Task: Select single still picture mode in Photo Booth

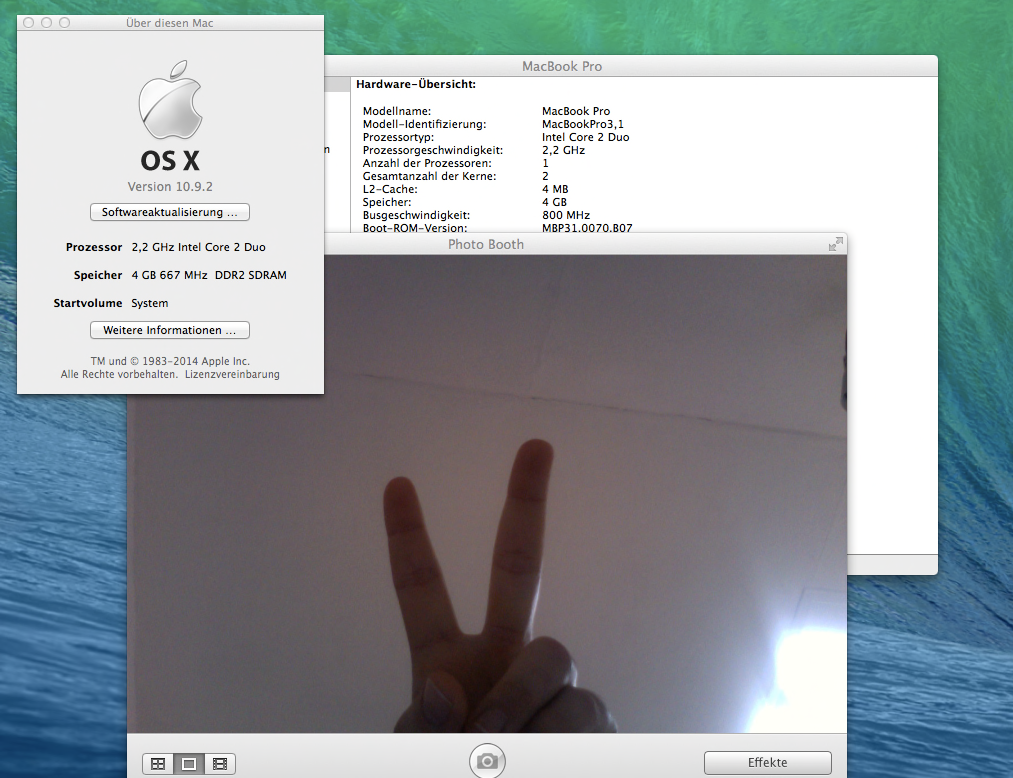Action: pyautogui.click(x=189, y=764)
